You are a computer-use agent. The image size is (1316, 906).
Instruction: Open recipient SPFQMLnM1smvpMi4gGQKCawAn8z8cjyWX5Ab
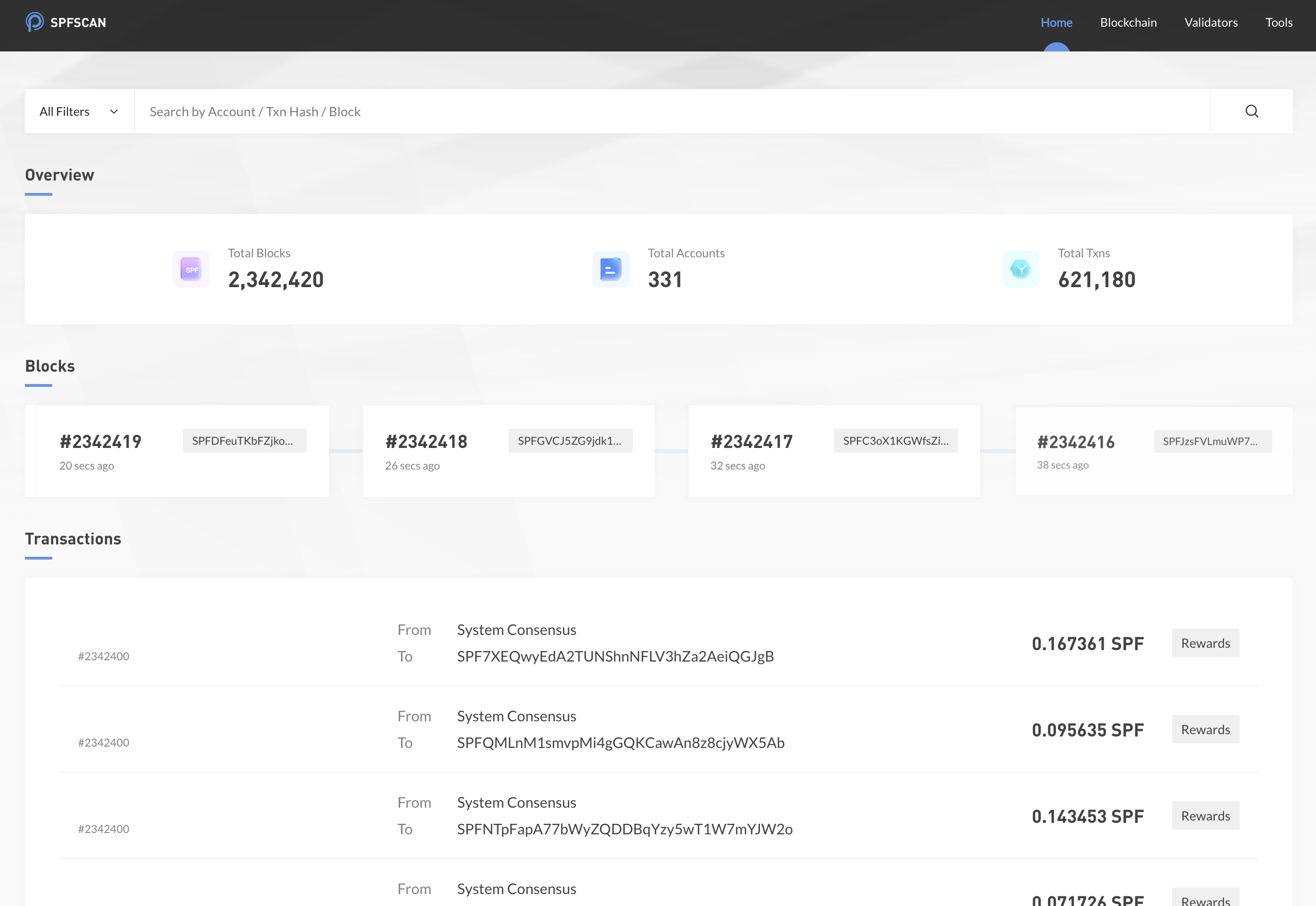pyautogui.click(x=620, y=742)
